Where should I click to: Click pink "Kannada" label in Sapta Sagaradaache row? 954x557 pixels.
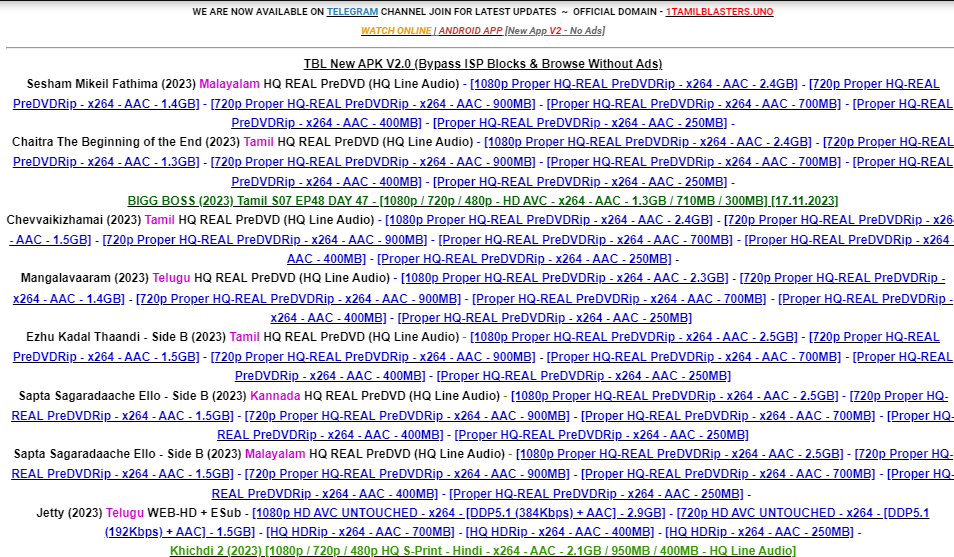point(275,396)
